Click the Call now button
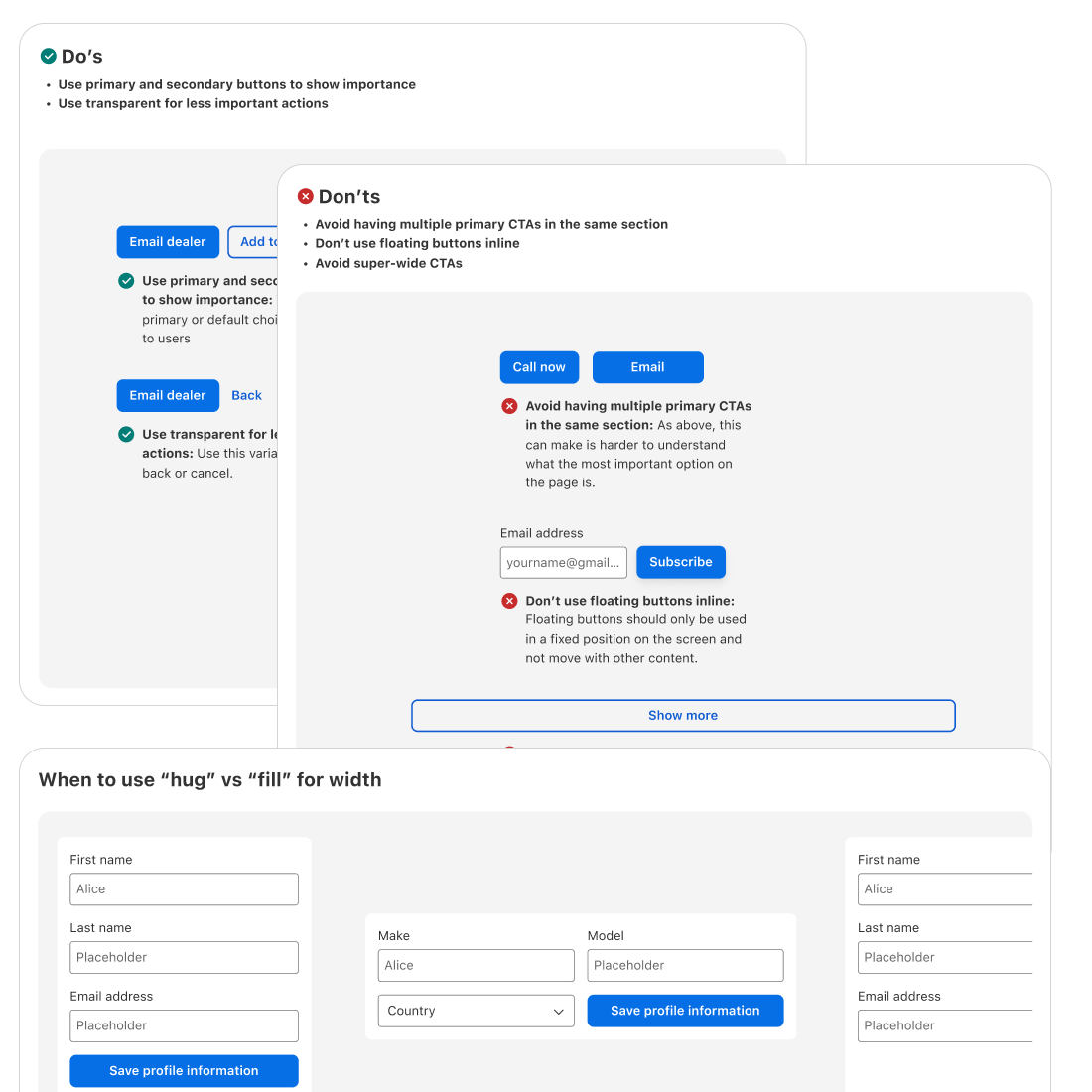The height and width of the screenshot is (1092, 1092). coord(539,367)
